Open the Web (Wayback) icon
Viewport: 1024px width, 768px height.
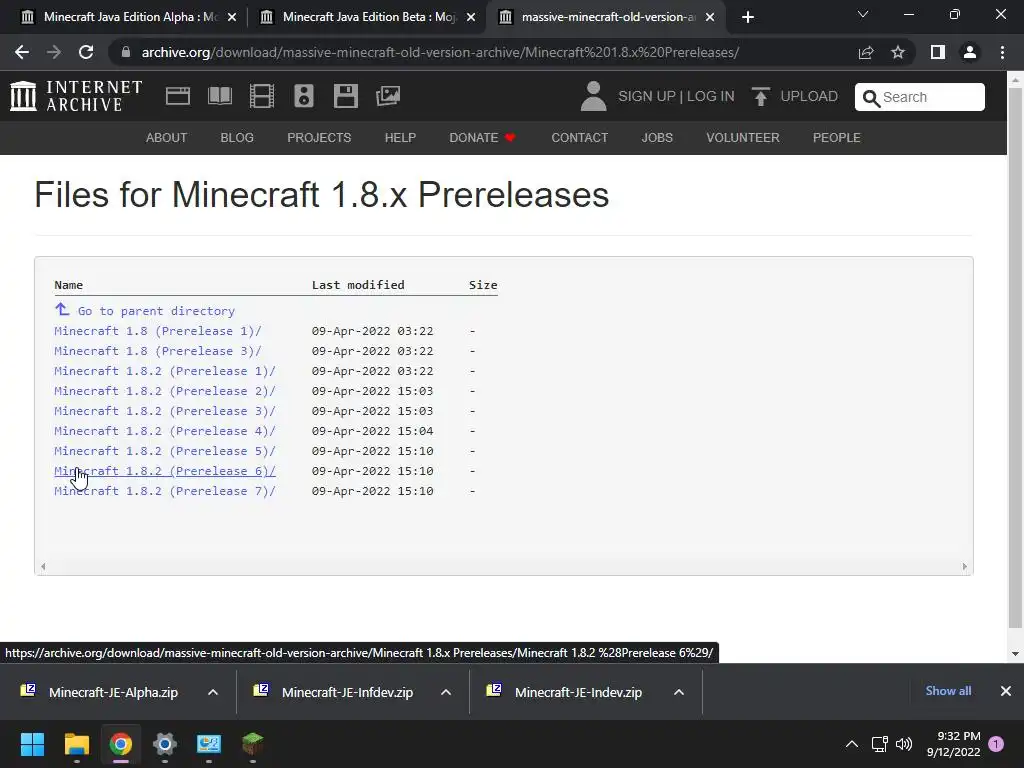point(178,96)
